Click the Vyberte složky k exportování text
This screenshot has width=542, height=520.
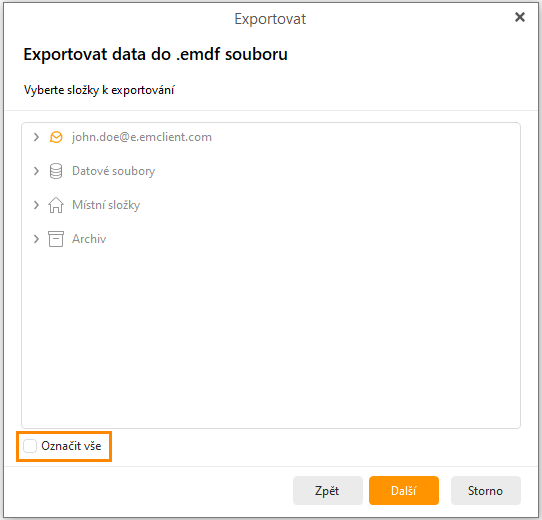99,90
